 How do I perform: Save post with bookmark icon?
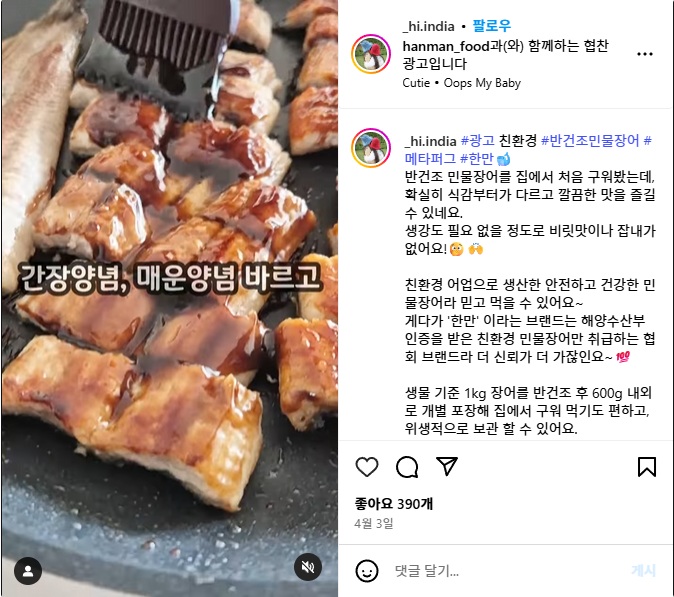click(646, 467)
